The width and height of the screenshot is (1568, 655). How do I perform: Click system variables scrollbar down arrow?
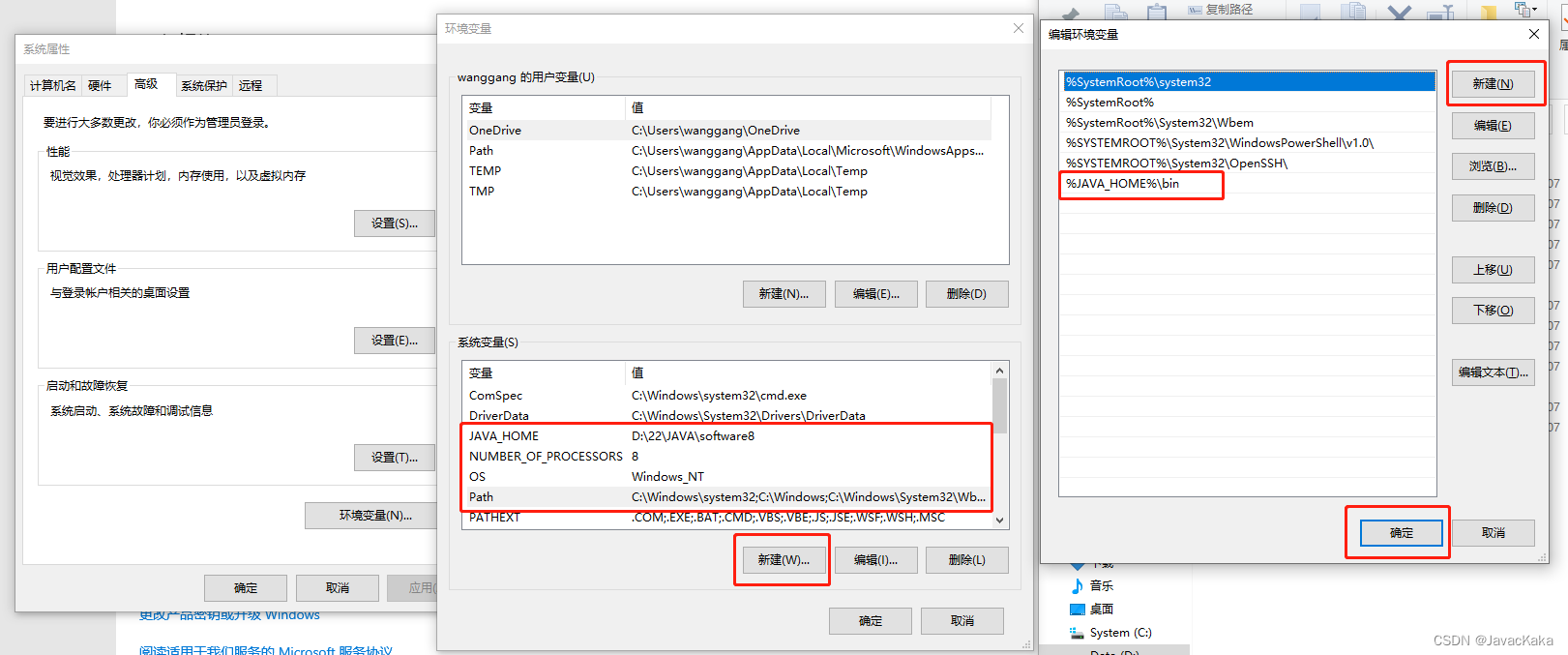point(1000,521)
